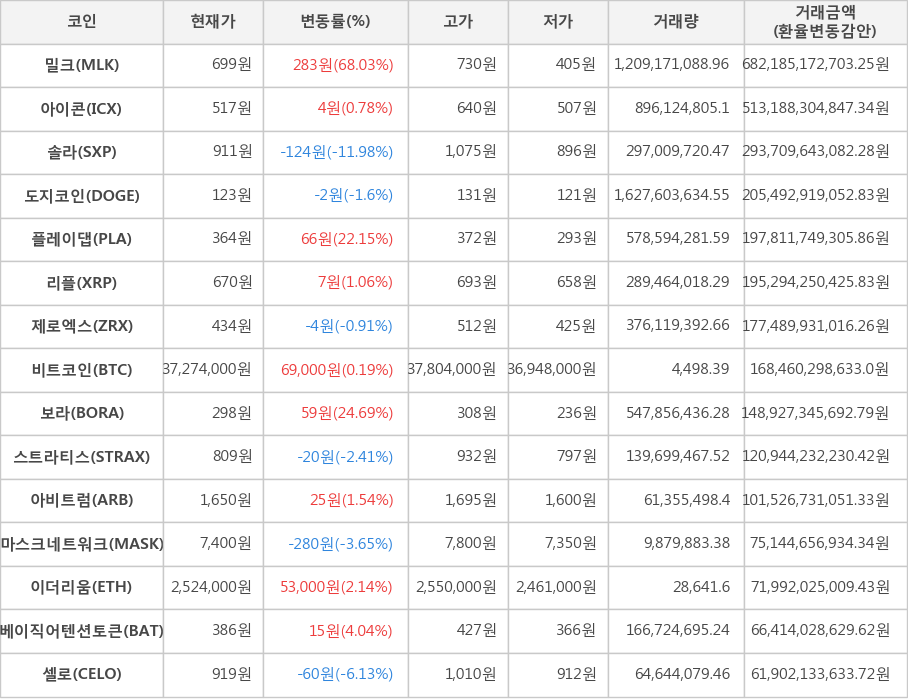This screenshot has width=908, height=700.
Task: Open the 비트코인(BTC) coin entry
Action: pos(82,369)
